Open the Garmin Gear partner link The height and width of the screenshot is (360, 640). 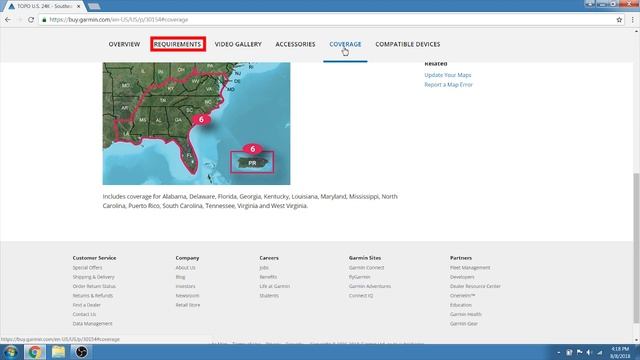pyautogui.click(x=464, y=324)
